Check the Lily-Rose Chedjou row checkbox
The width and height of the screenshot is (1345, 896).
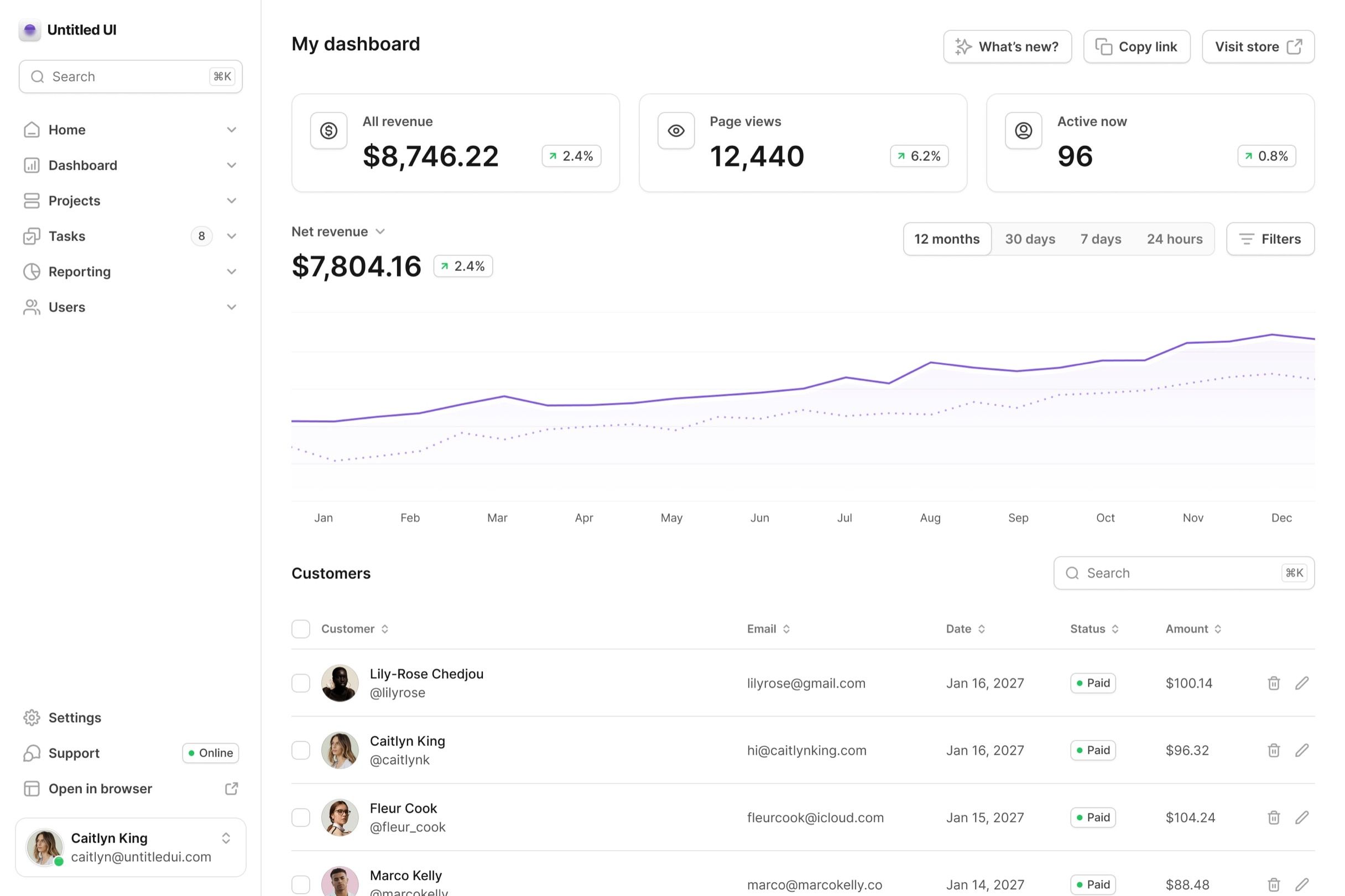pos(300,683)
